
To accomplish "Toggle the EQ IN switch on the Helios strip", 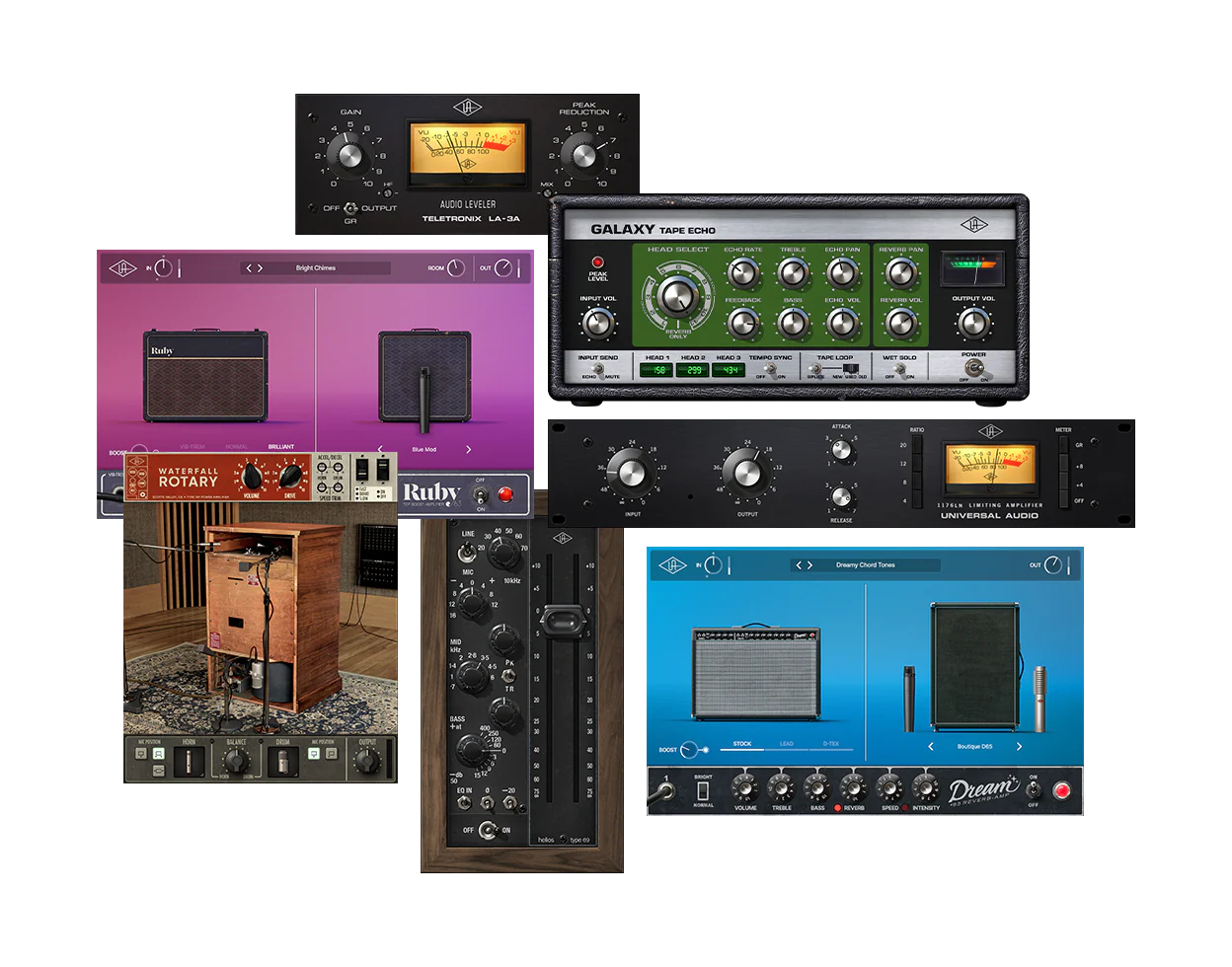I will pos(464,804).
